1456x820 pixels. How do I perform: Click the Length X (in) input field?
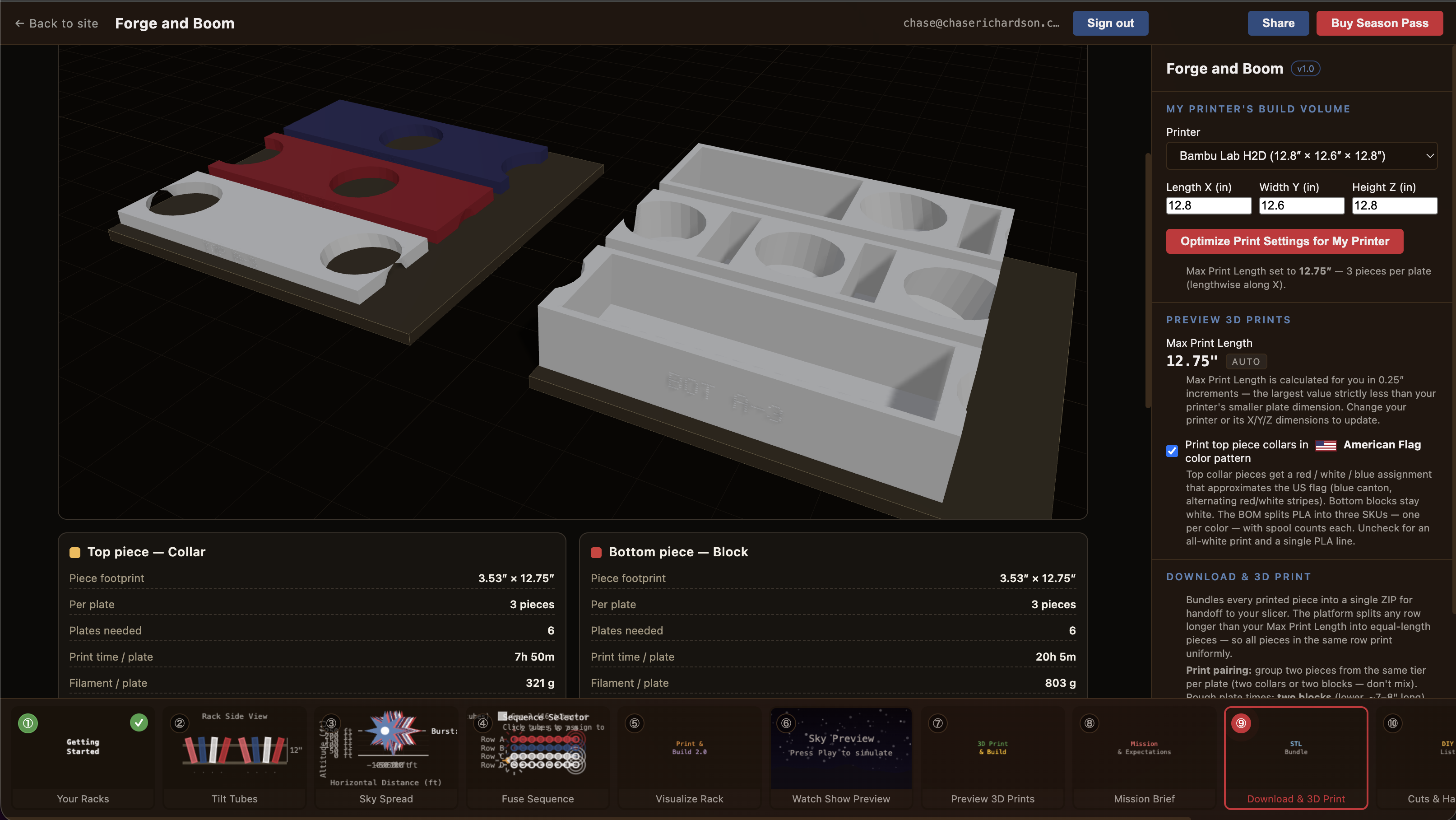[x=1208, y=205]
